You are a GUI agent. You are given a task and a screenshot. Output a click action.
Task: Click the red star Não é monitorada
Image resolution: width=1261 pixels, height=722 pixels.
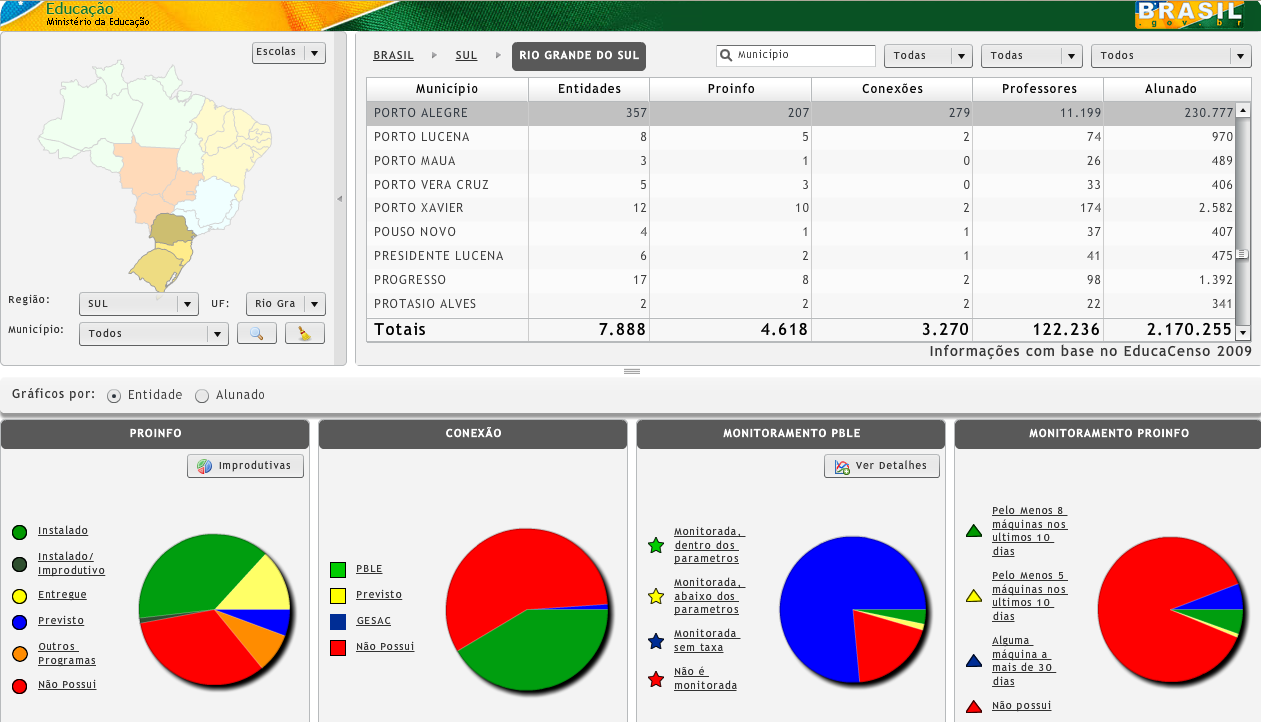(656, 680)
